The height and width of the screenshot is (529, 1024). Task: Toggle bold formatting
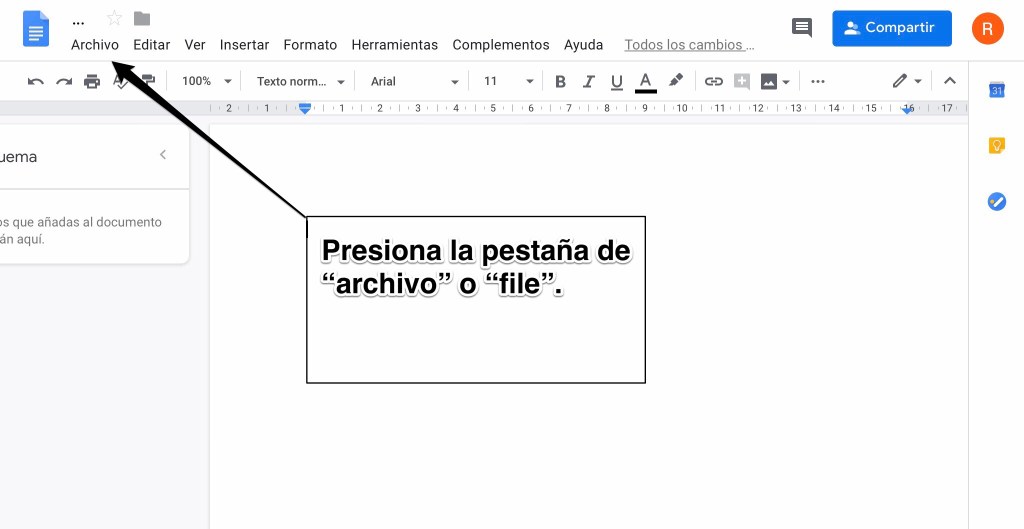(560, 81)
